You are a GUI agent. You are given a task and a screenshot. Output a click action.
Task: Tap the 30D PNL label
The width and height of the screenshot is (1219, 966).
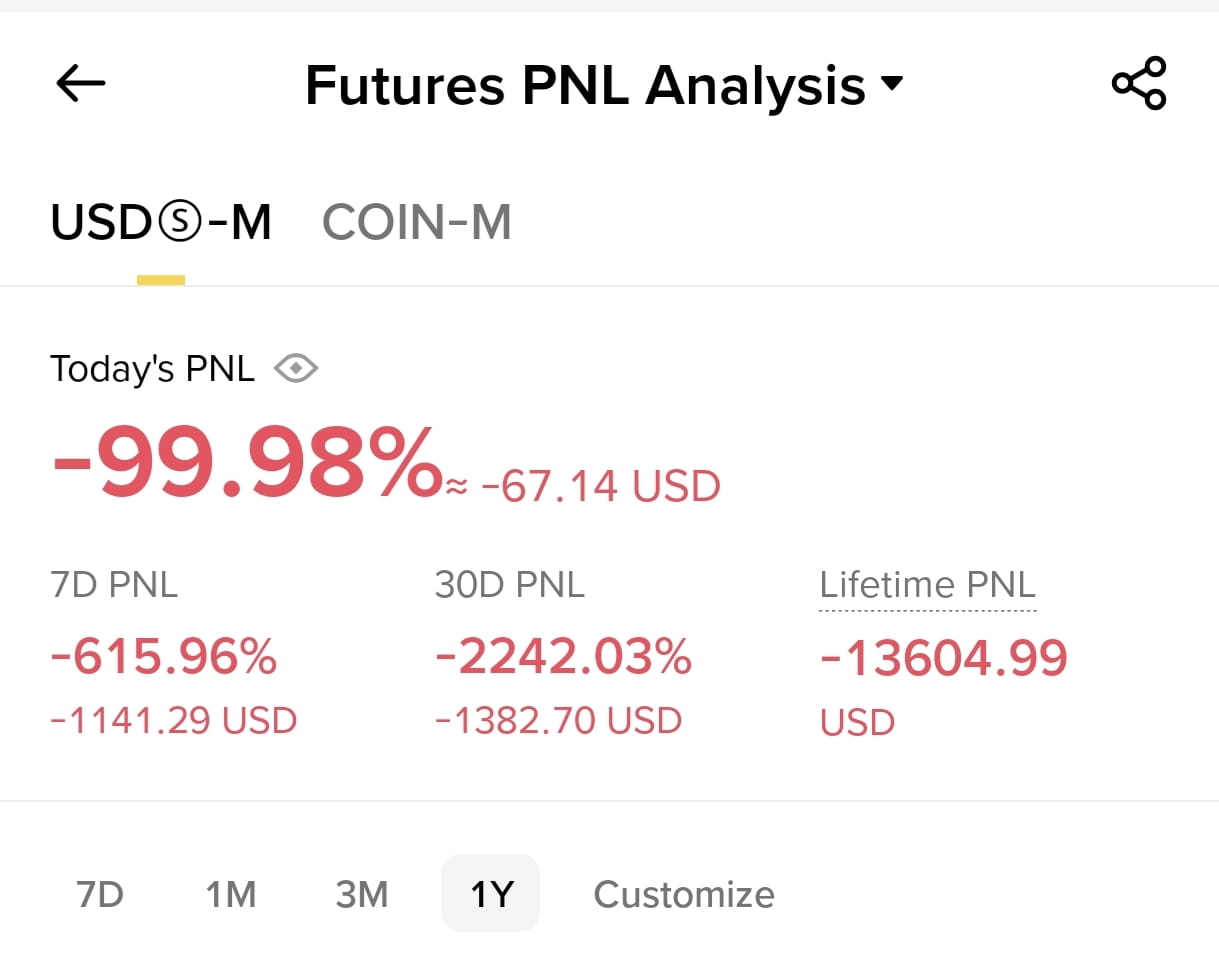click(510, 585)
